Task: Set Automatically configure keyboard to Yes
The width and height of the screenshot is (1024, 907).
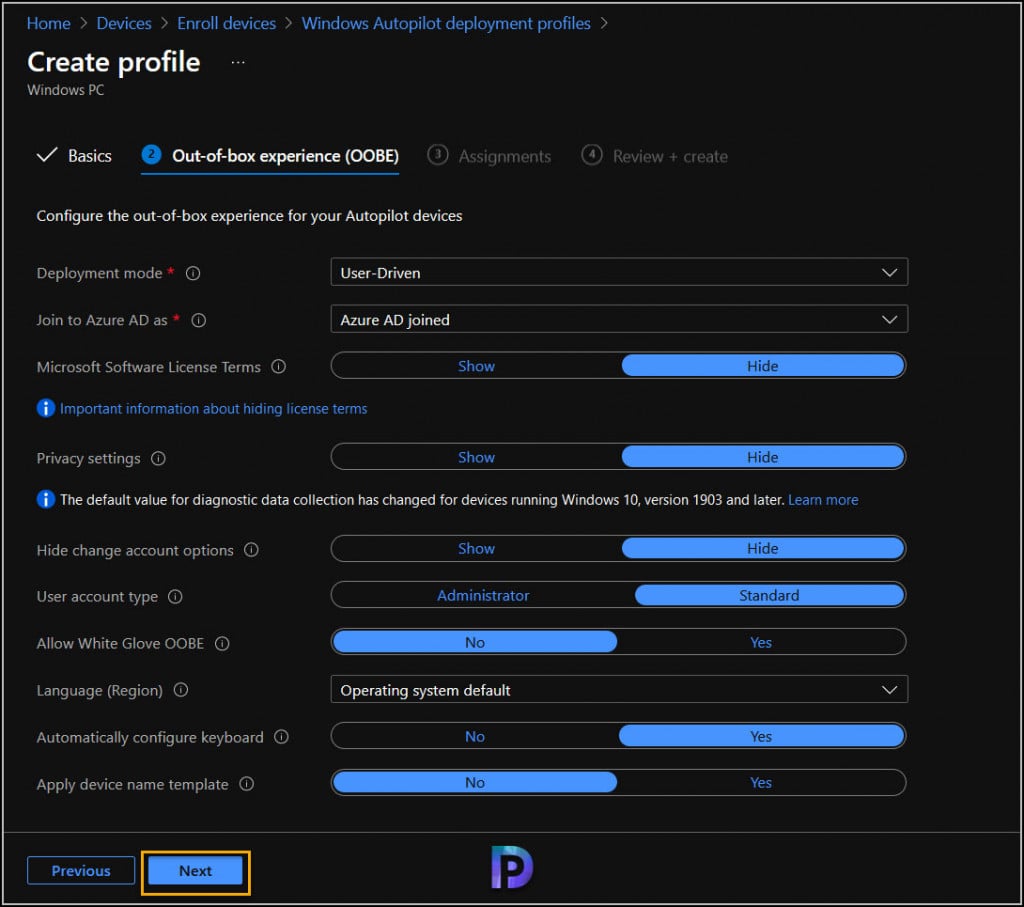Action: [x=761, y=737]
